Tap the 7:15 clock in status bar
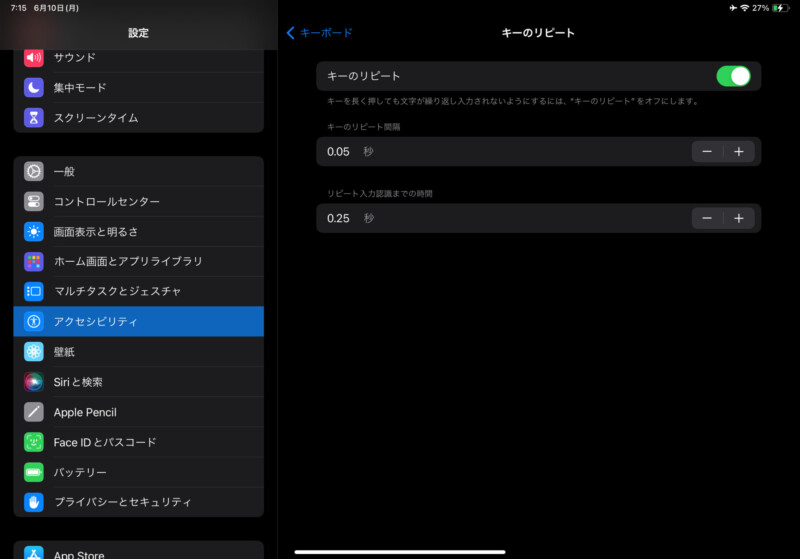Viewport: 800px width, 559px height. click(18, 8)
